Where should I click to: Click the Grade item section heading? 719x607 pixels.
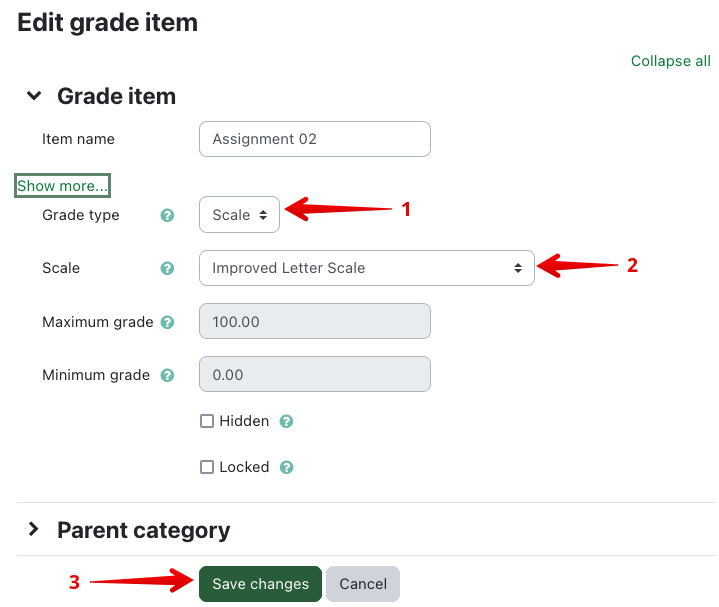point(116,96)
